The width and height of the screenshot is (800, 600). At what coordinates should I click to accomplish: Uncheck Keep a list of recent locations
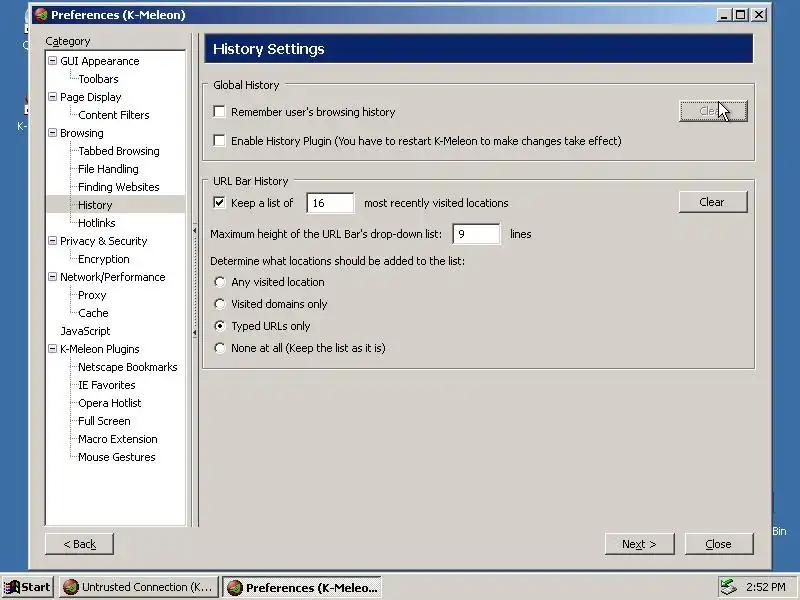pyautogui.click(x=219, y=203)
